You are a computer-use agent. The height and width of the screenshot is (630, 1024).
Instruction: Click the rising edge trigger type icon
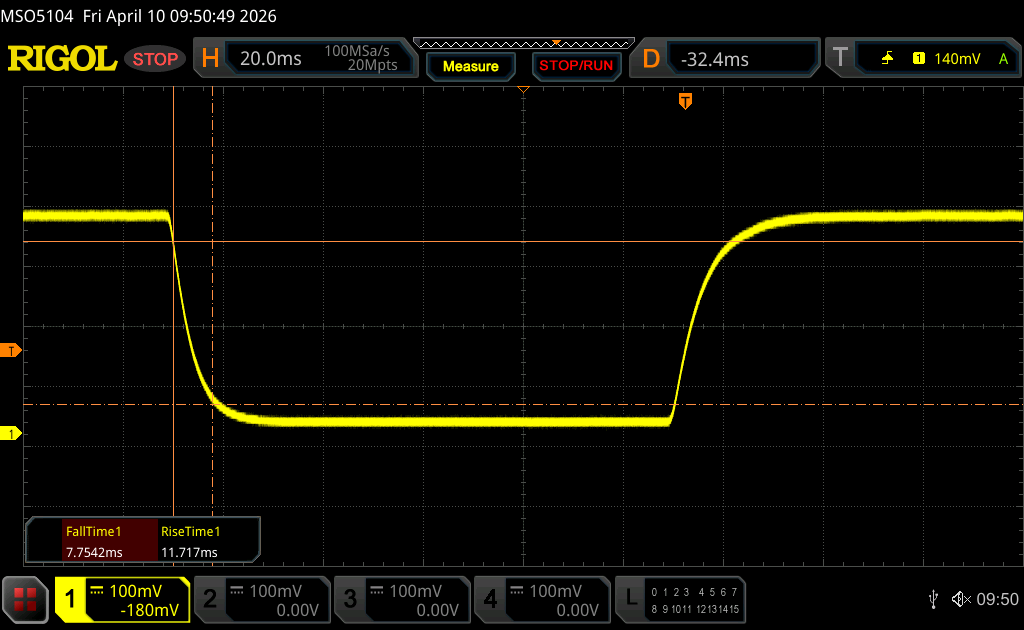887,59
